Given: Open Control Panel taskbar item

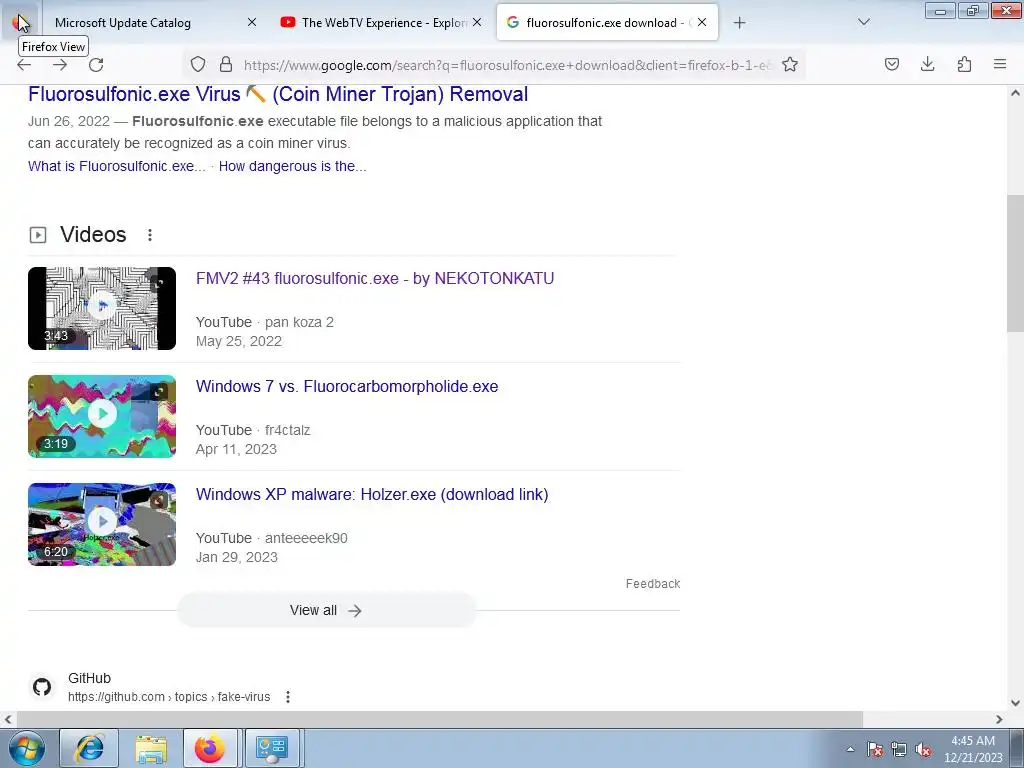Looking at the screenshot, I should click(272, 748).
